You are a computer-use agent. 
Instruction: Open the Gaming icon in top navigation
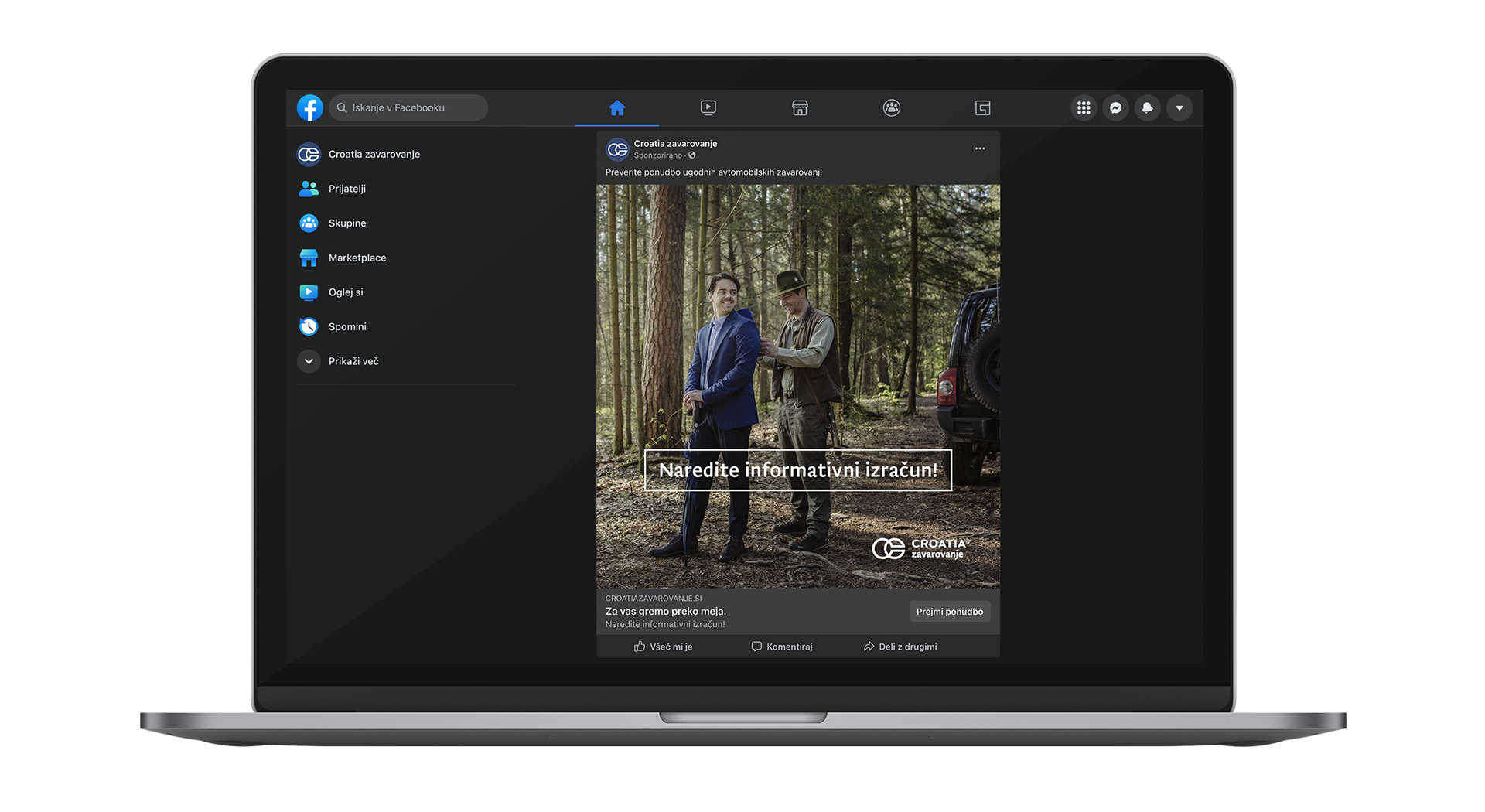pos(982,108)
